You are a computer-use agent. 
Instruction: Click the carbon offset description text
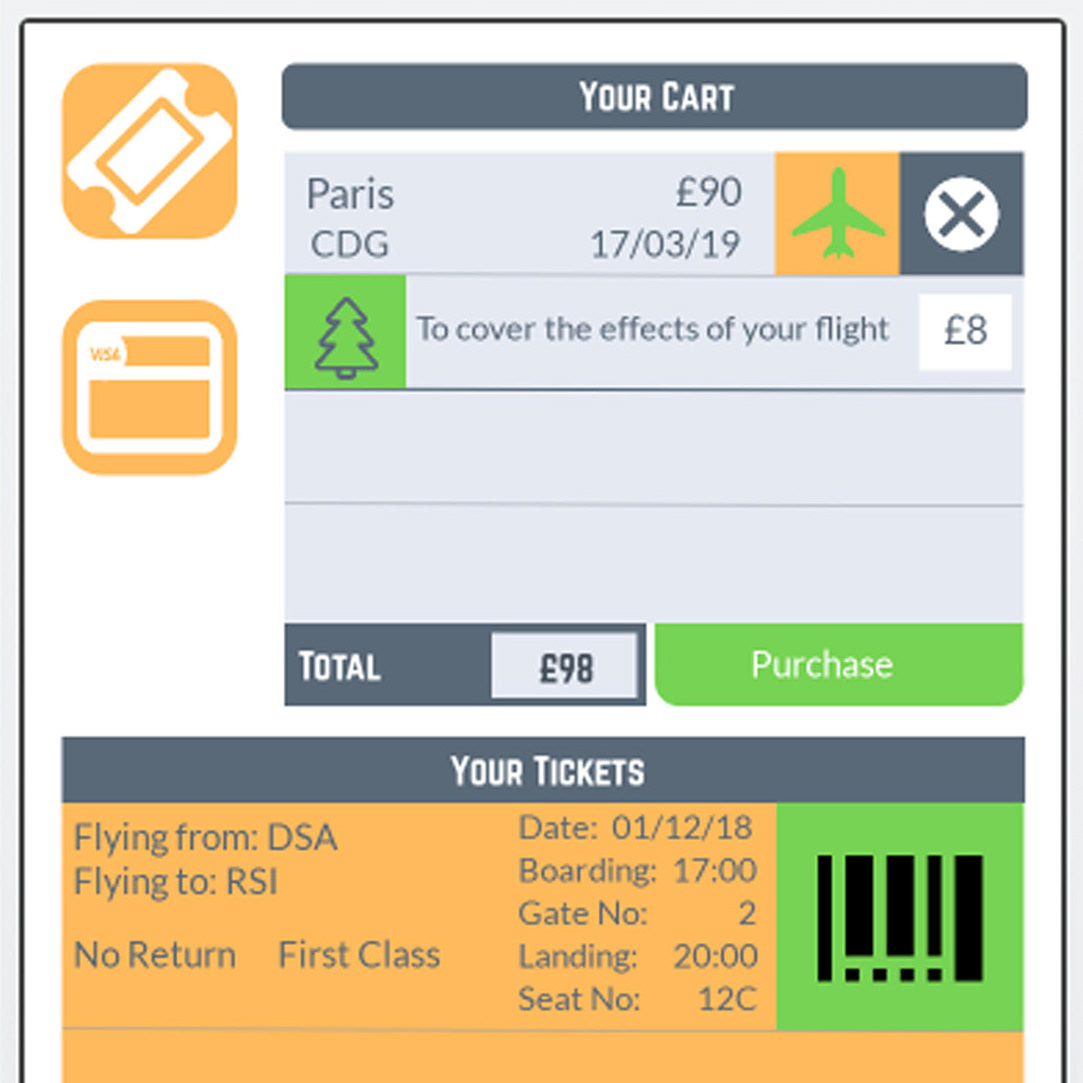click(652, 329)
